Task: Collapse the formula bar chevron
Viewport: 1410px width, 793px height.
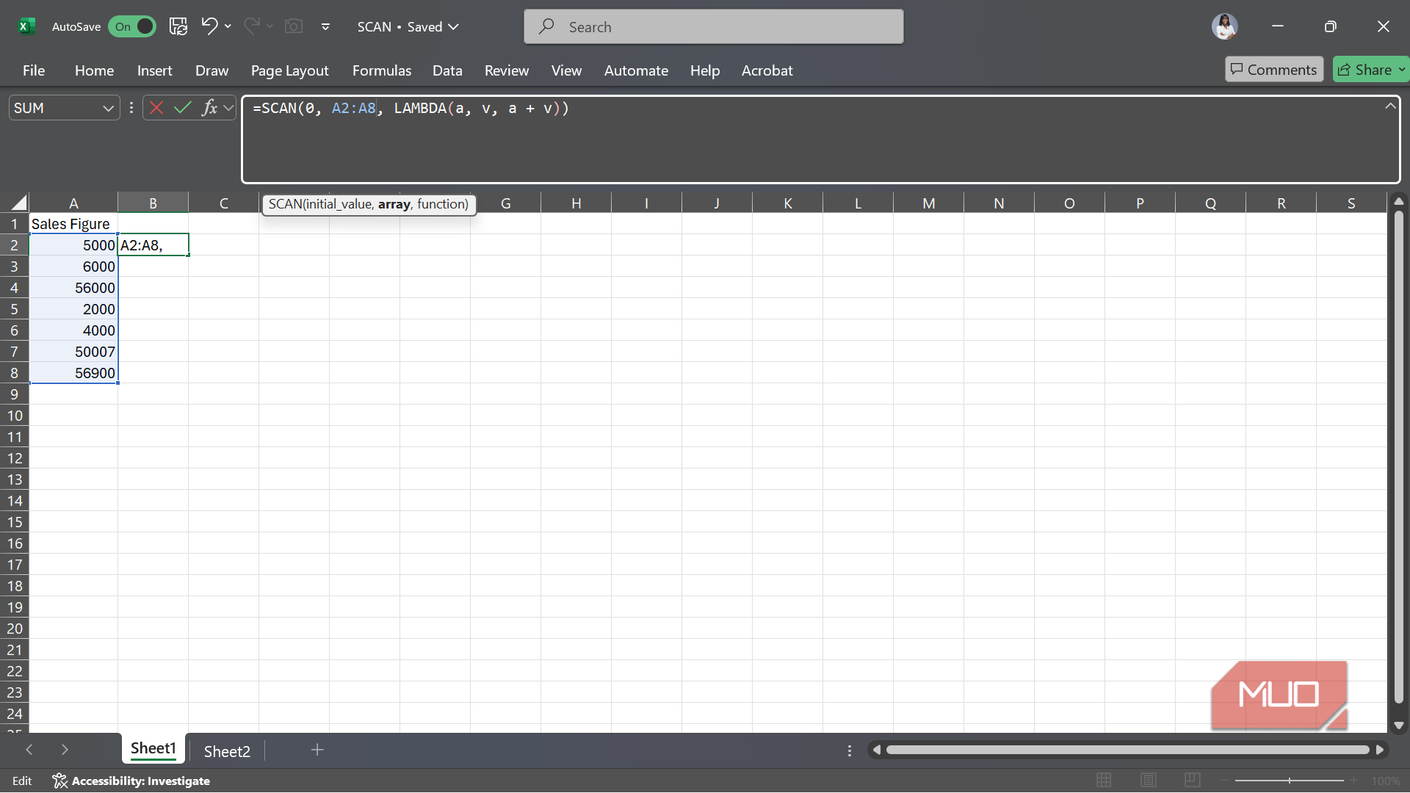Action: pos(1390,106)
